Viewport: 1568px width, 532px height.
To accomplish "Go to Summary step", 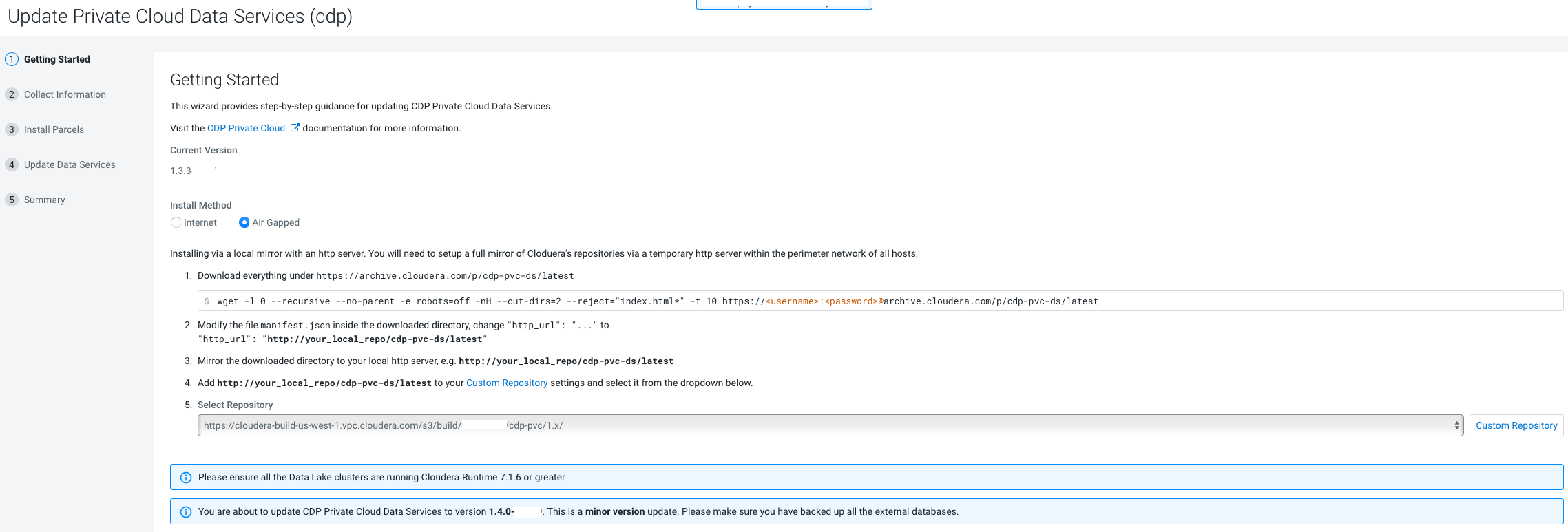I will [x=45, y=200].
